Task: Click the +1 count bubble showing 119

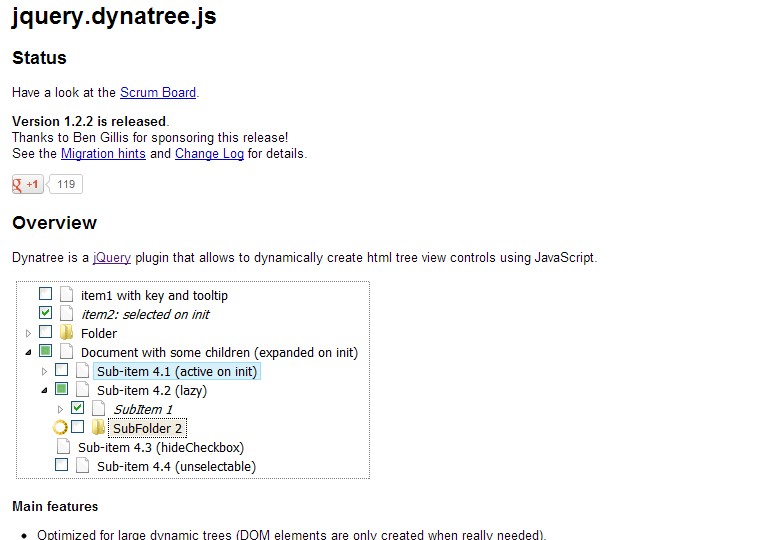Action: 66,184
